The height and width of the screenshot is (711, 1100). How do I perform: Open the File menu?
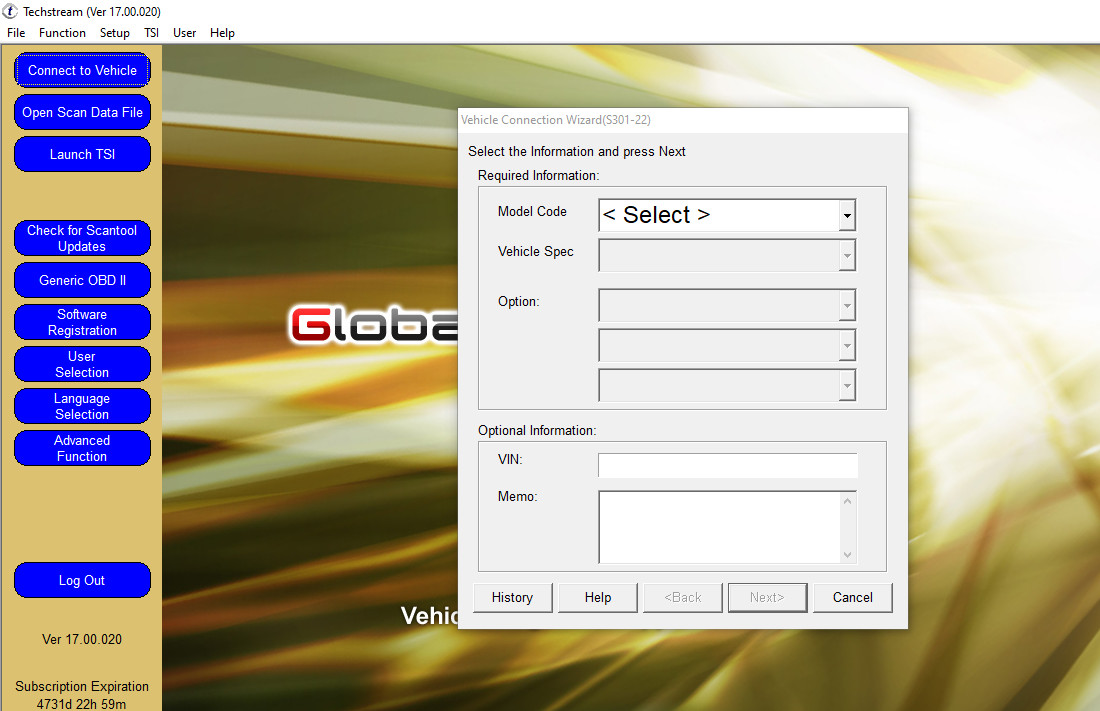click(x=16, y=33)
